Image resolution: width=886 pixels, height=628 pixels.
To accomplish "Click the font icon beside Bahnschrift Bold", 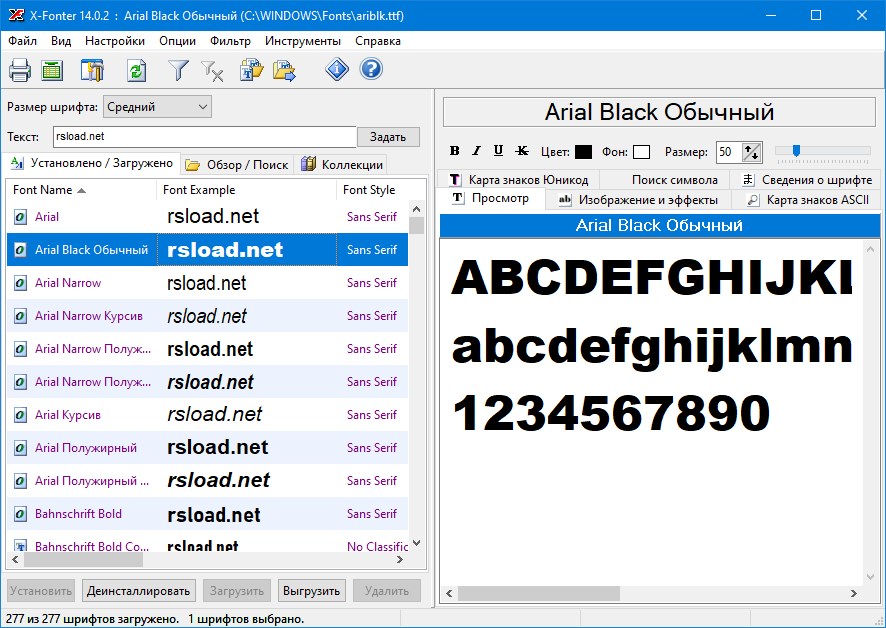I will pyautogui.click(x=20, y=514).
